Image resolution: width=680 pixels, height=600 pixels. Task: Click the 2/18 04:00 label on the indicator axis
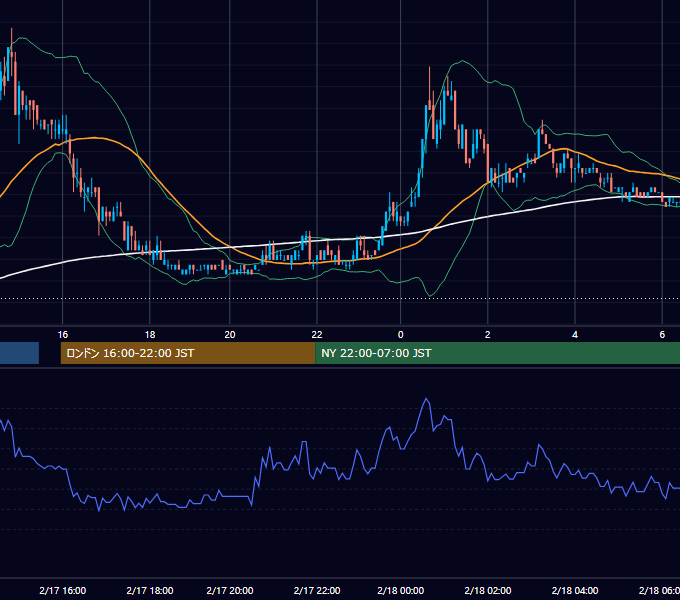(575, 590)
